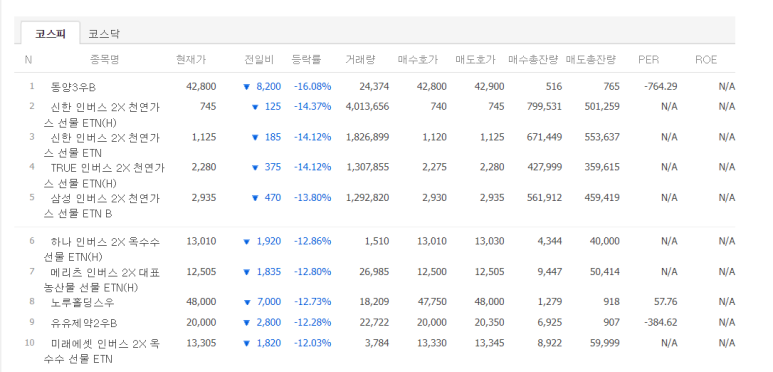The image size is (773, 372).
Task: Click the 거래량 column header
Action: pyautogui.click(x=360, y=60)
